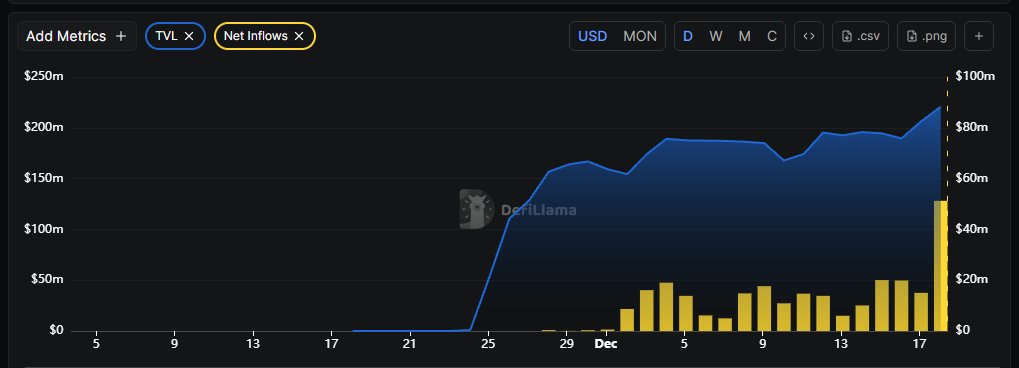
Task: Click the Dec label on the x-axis
Action: [606, 343]
